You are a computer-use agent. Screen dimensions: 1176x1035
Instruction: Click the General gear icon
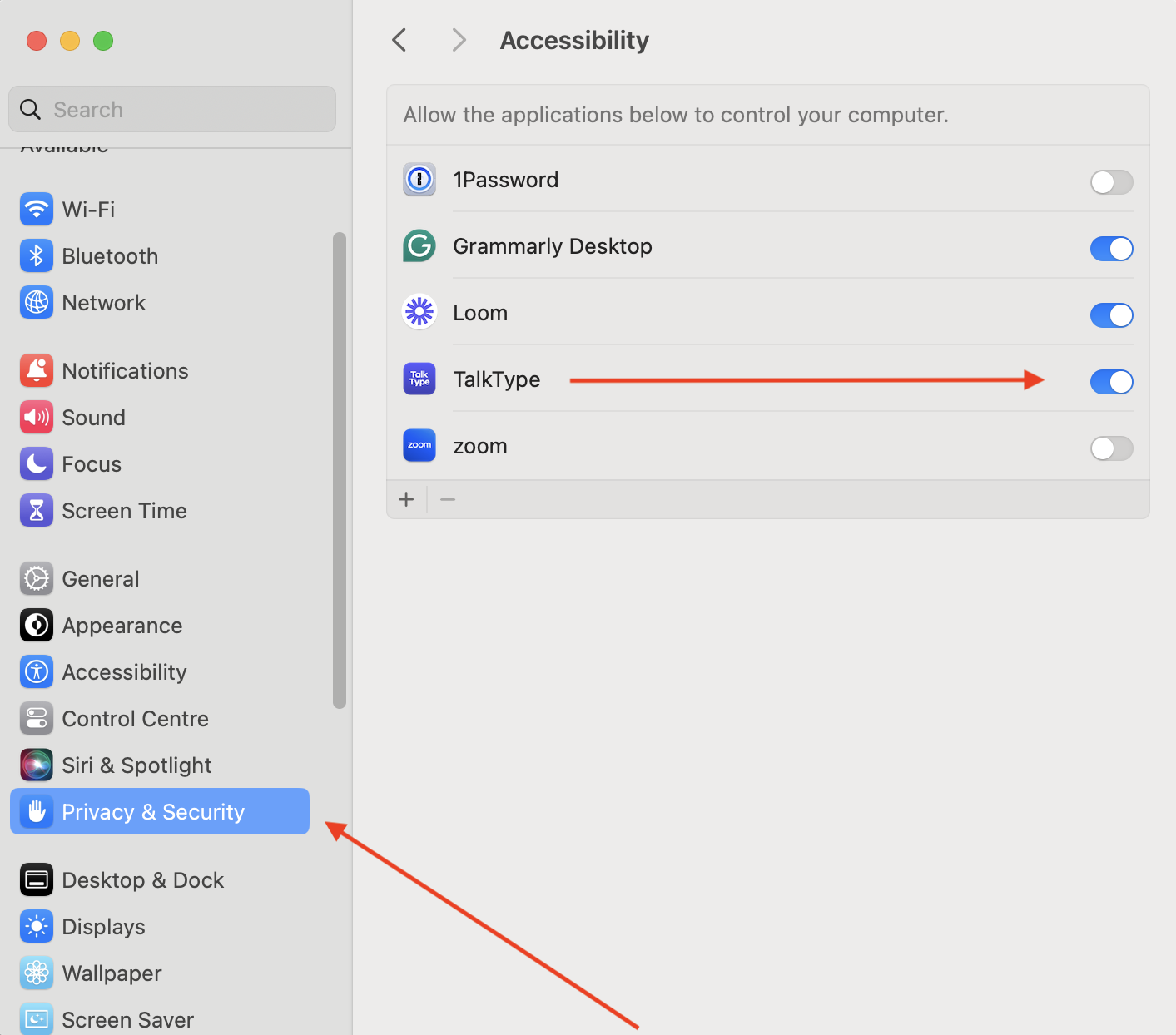[x=37, y=579]
